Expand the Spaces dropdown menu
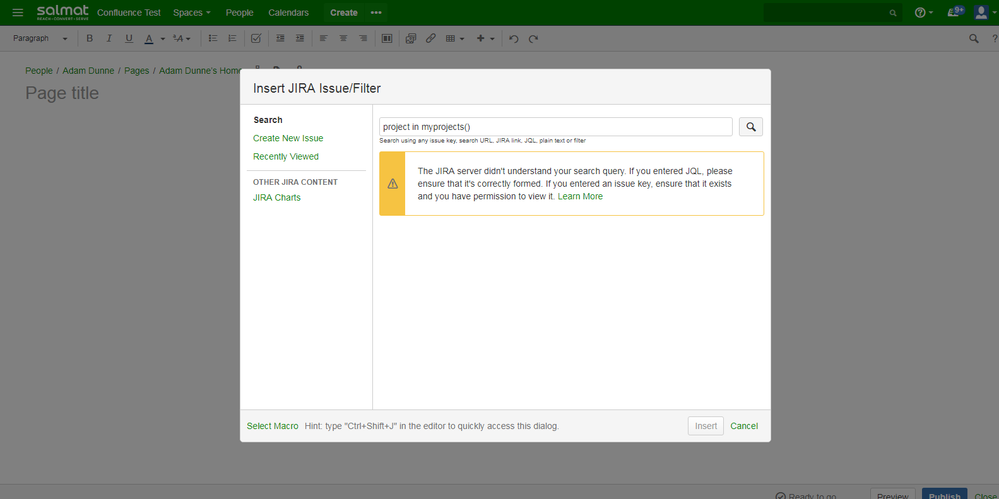Image resolution: width=999 pixels, height=499 pixels. click(191, 13)
